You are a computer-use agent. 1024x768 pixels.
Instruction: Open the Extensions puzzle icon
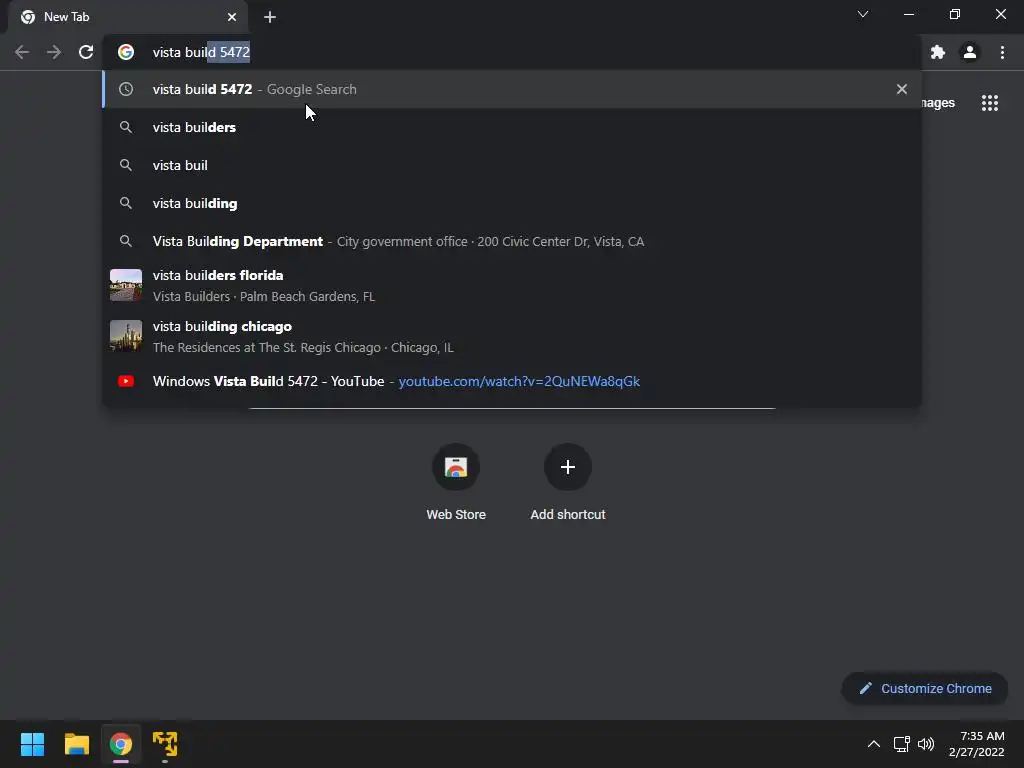point(938,52)
